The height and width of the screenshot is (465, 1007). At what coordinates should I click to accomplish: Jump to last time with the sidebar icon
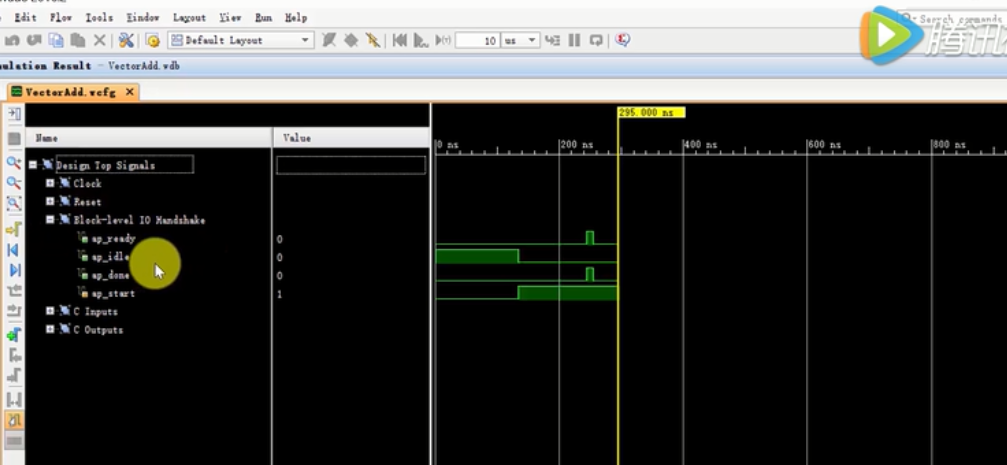tap(14, 270)
